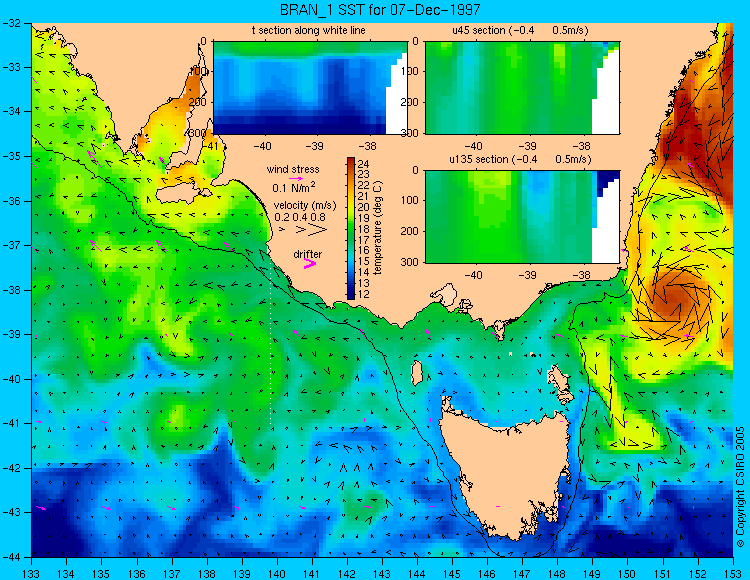
Task: Click the latitude axis label -32
Action: coord(11,23)
